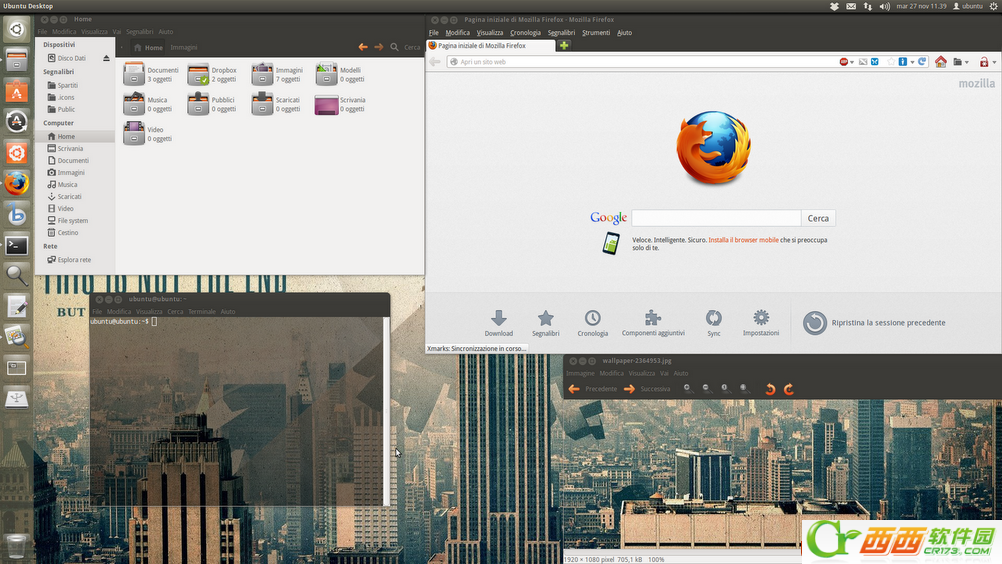Eject the Disco Dati drive
1002x564 pixels.
pos(106,58)
